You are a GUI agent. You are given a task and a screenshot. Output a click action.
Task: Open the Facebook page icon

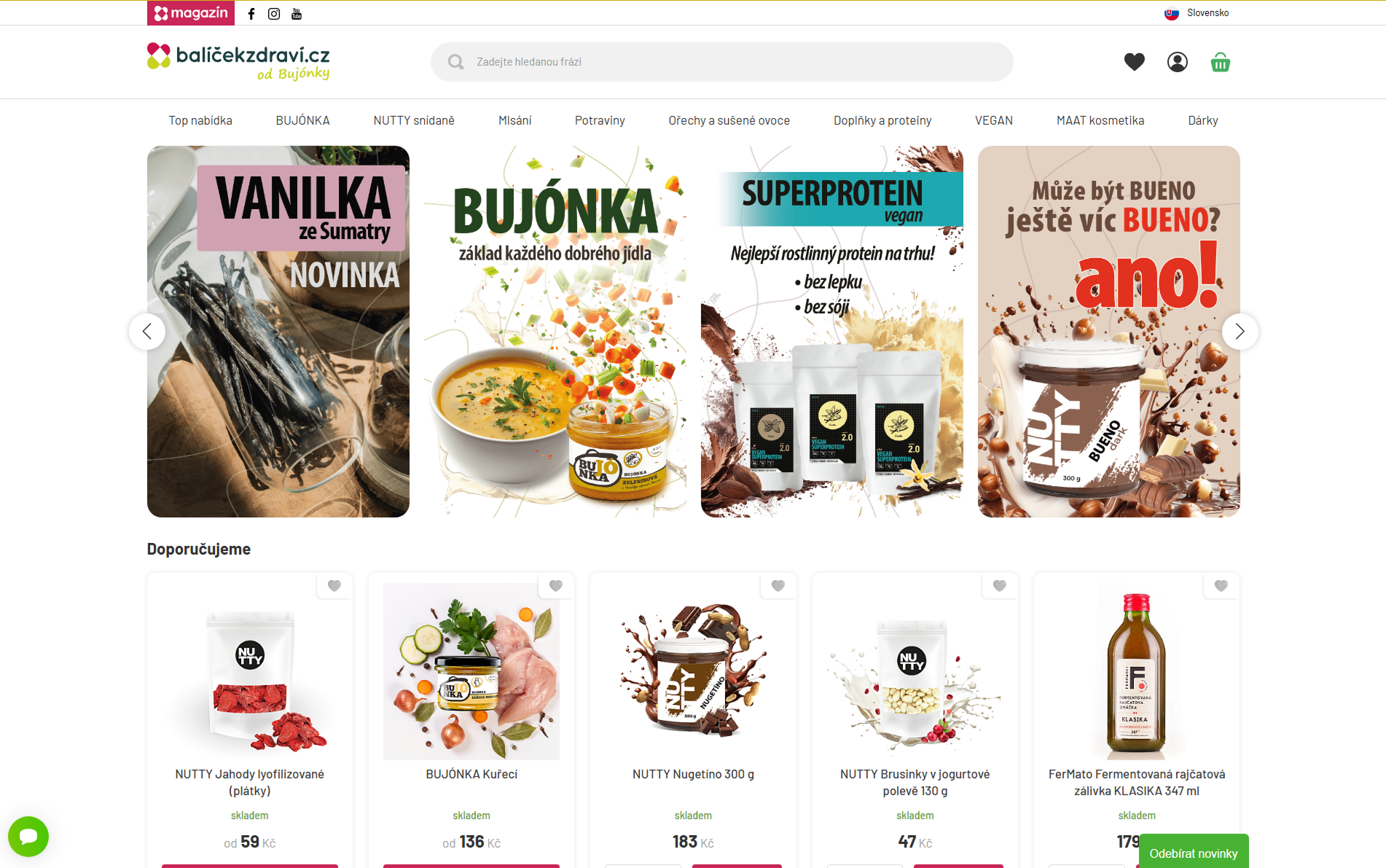pyautogui.click(x=251, y=14)
